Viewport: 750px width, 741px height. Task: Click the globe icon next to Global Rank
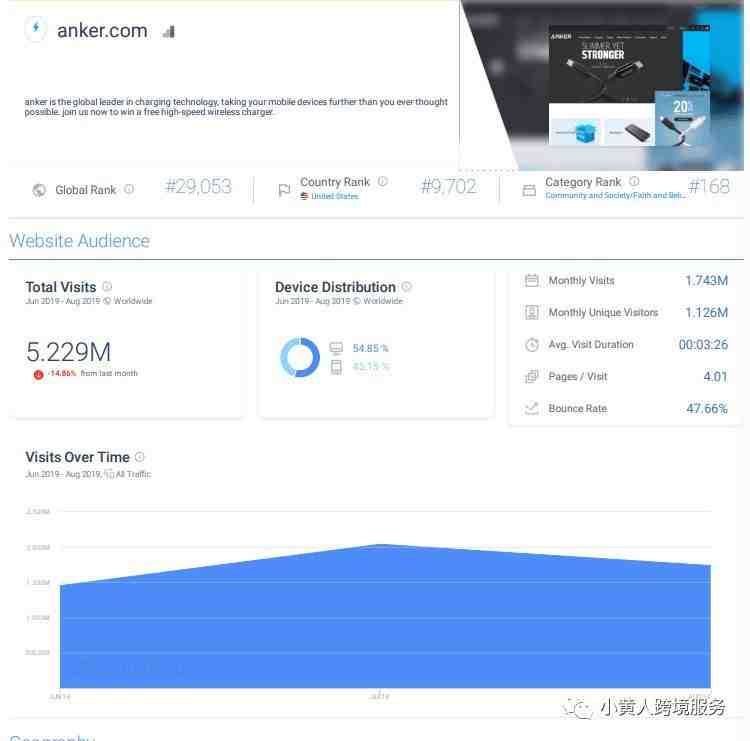pos(39,190)
